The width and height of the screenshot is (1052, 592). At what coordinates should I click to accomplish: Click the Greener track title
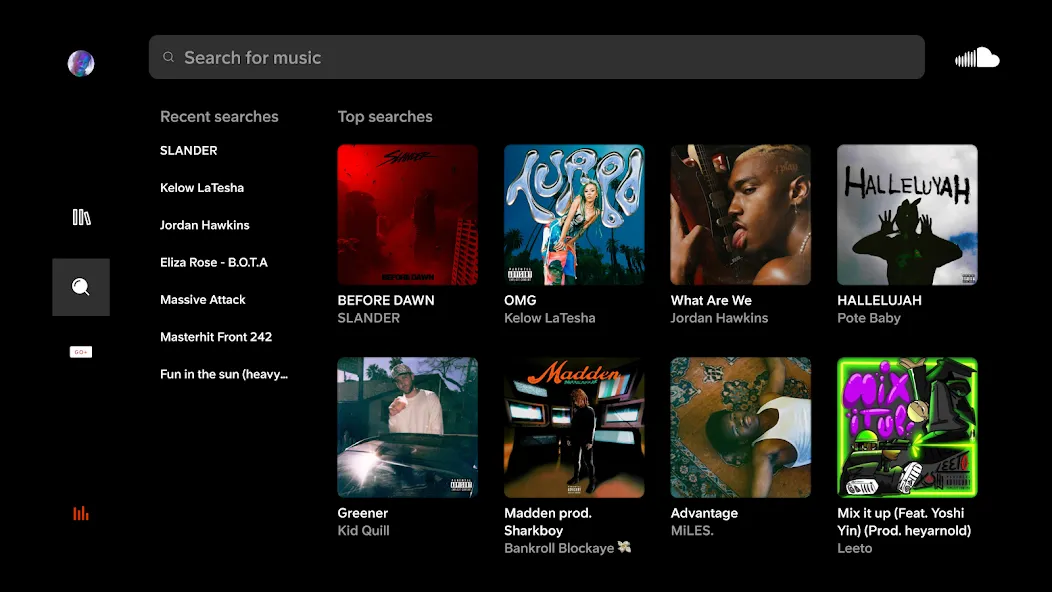[363, 513]
